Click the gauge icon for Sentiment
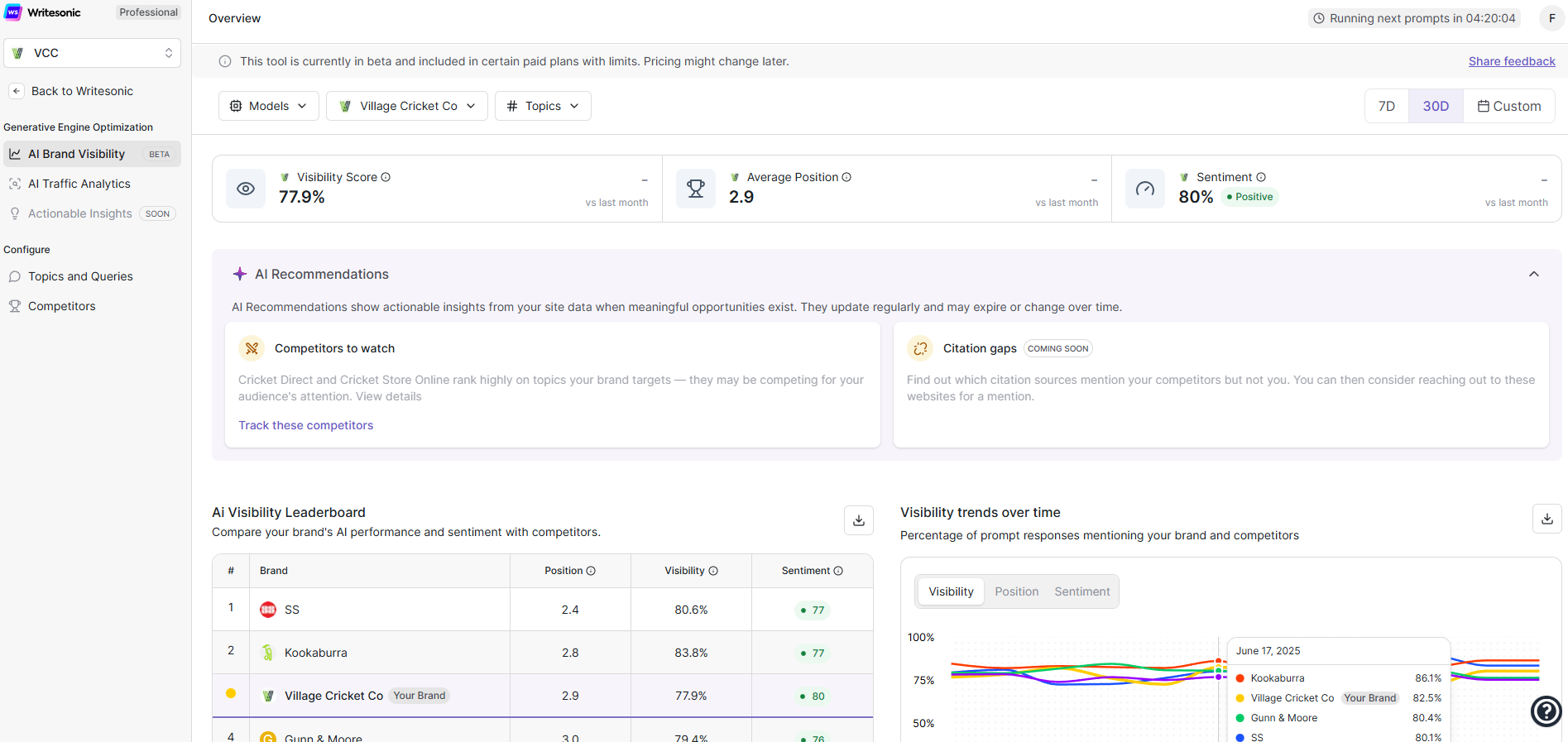Screen dimensions: 1568x742 pyautogui.click(x=1145, y=189)
